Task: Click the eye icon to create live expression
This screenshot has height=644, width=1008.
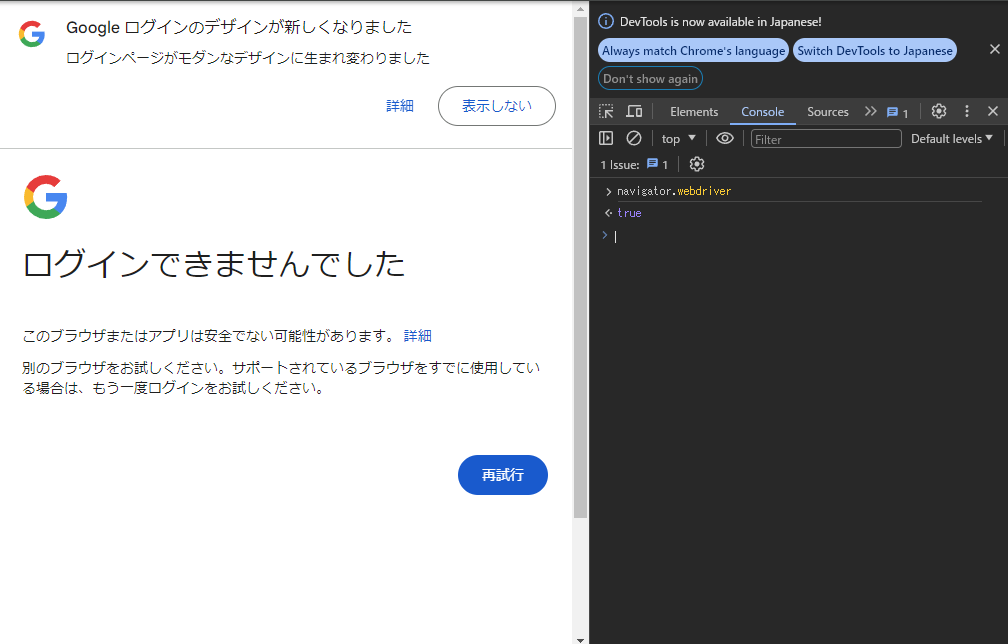Action: tap(725, 139)
